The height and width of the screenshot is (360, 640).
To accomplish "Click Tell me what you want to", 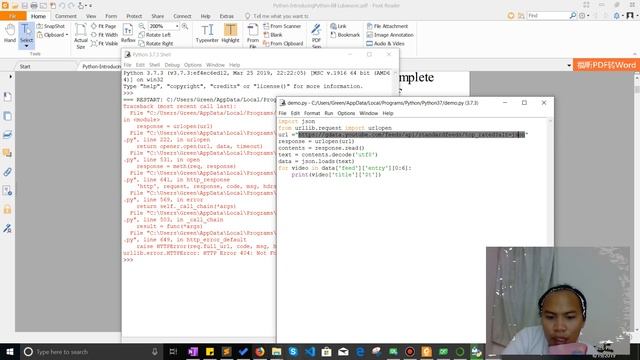I will point(281,16).
